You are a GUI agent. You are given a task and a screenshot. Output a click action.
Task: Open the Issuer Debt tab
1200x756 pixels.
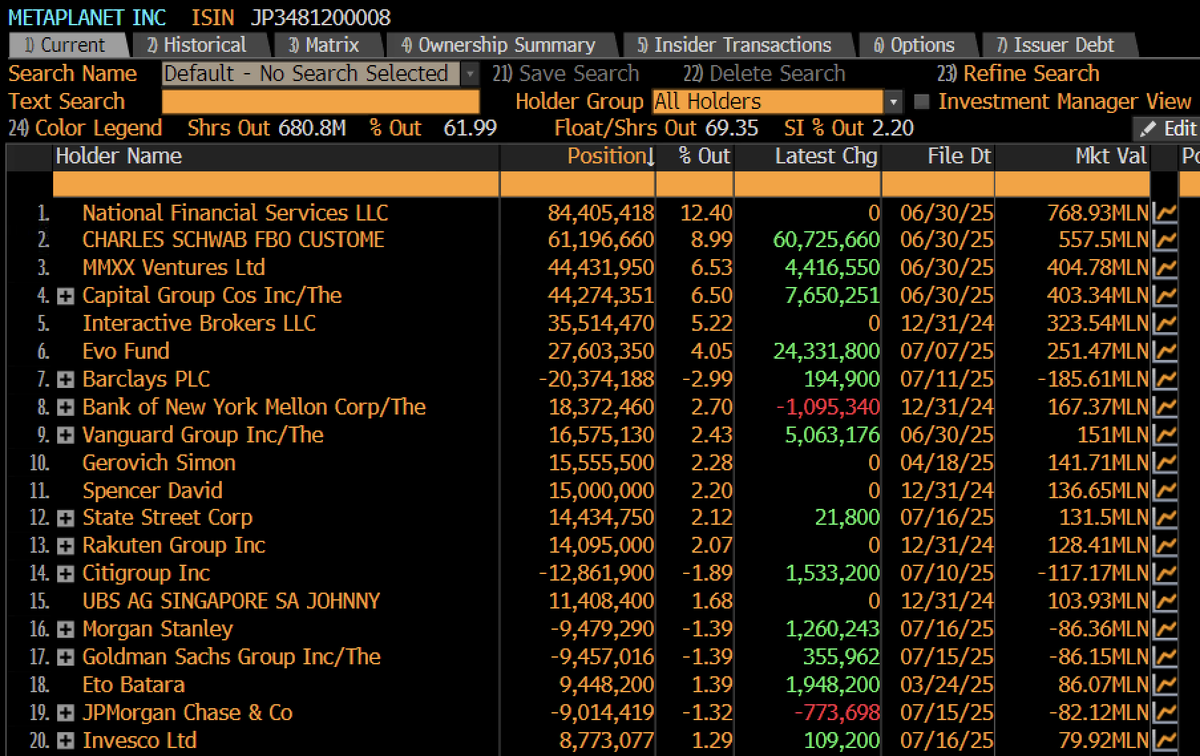click(1062, 45)
